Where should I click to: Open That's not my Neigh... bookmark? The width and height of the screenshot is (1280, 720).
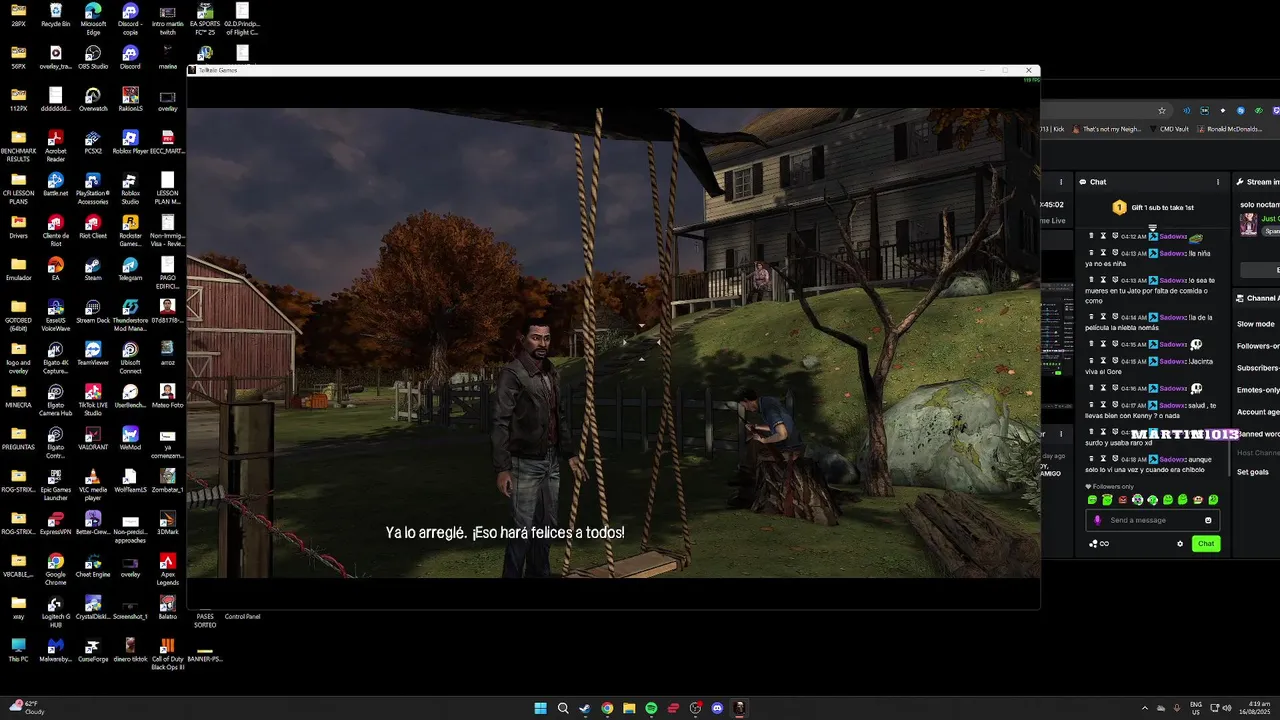tap(1107, 129)
